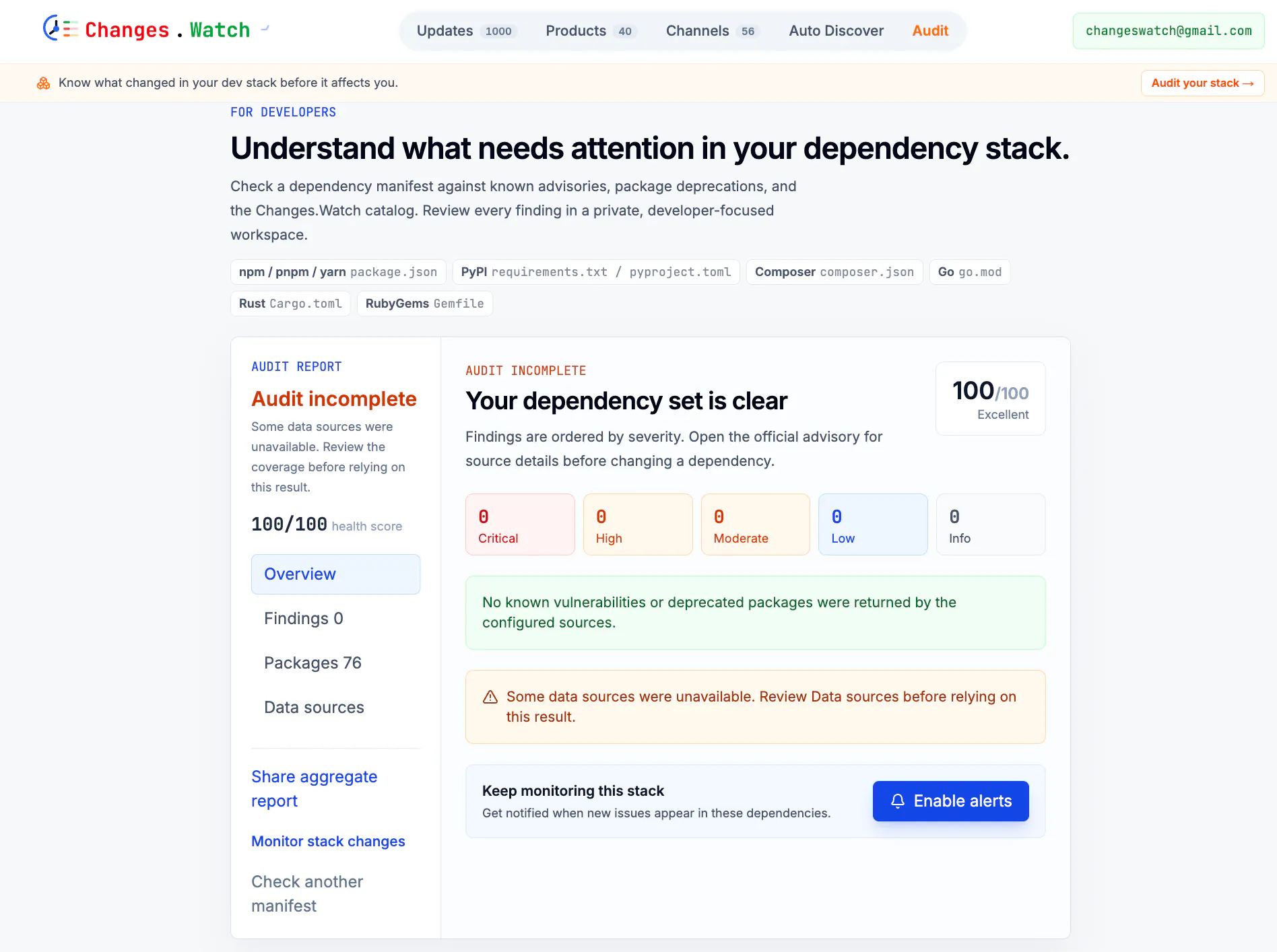Select the Overview tab in the audit sidebar

[x=335, y=574]
